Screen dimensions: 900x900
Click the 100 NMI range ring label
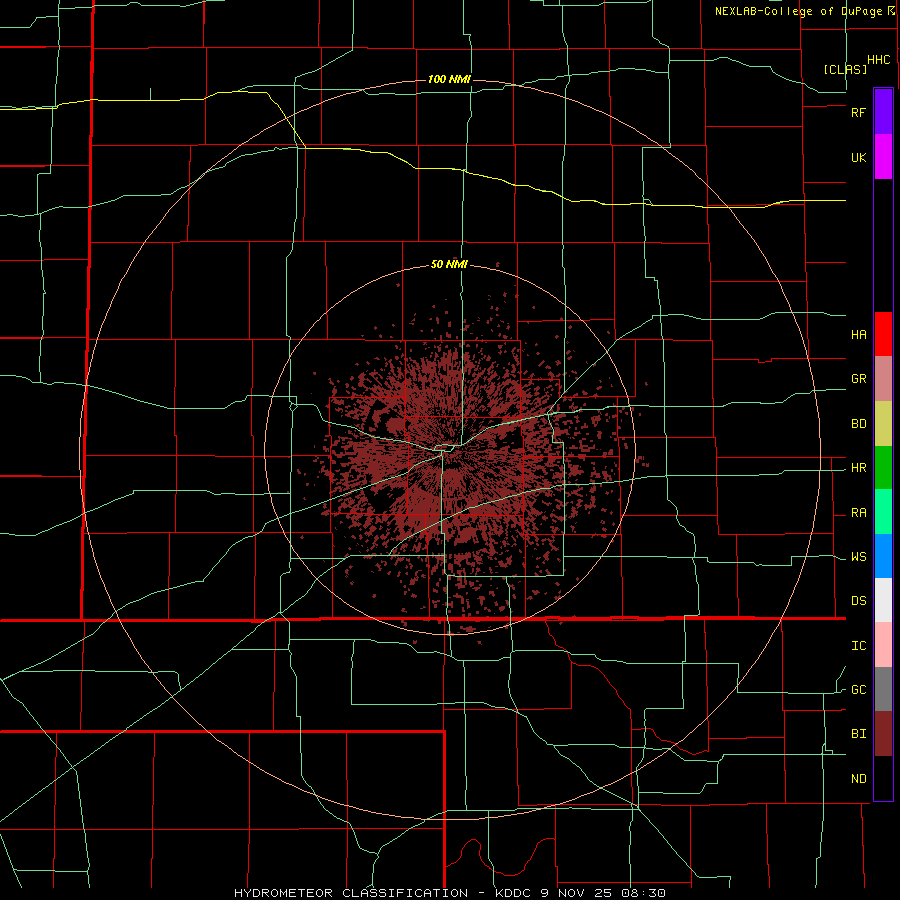449,79
